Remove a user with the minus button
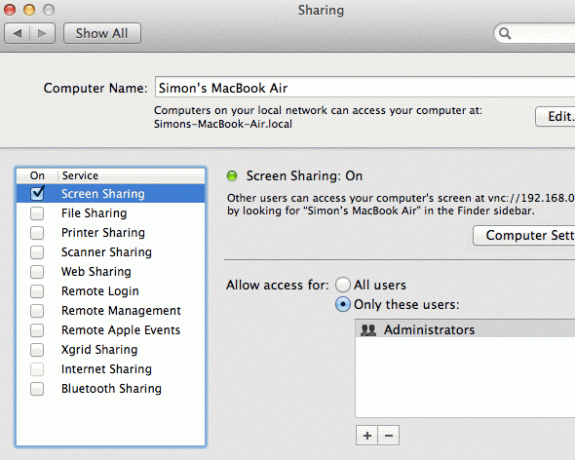 click(389, 435)
